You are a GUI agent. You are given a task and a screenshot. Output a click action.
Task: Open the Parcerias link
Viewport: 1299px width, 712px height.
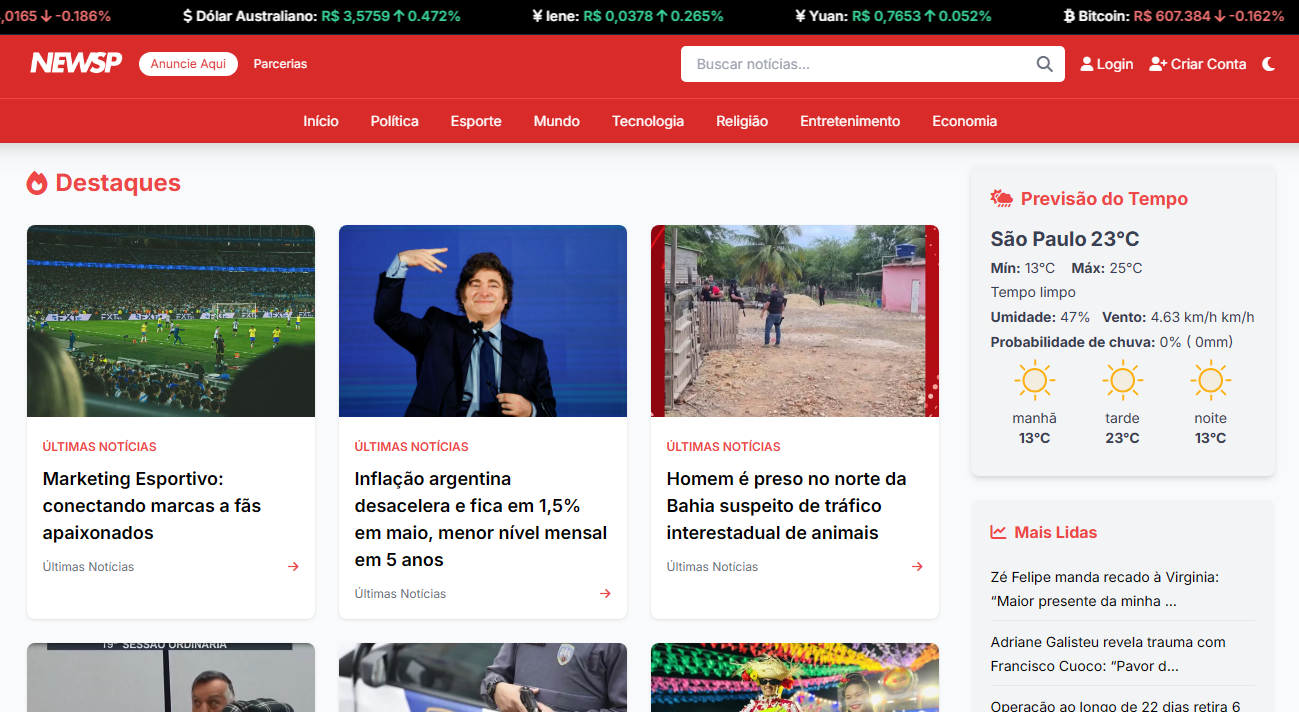click(x=280, y=64)
